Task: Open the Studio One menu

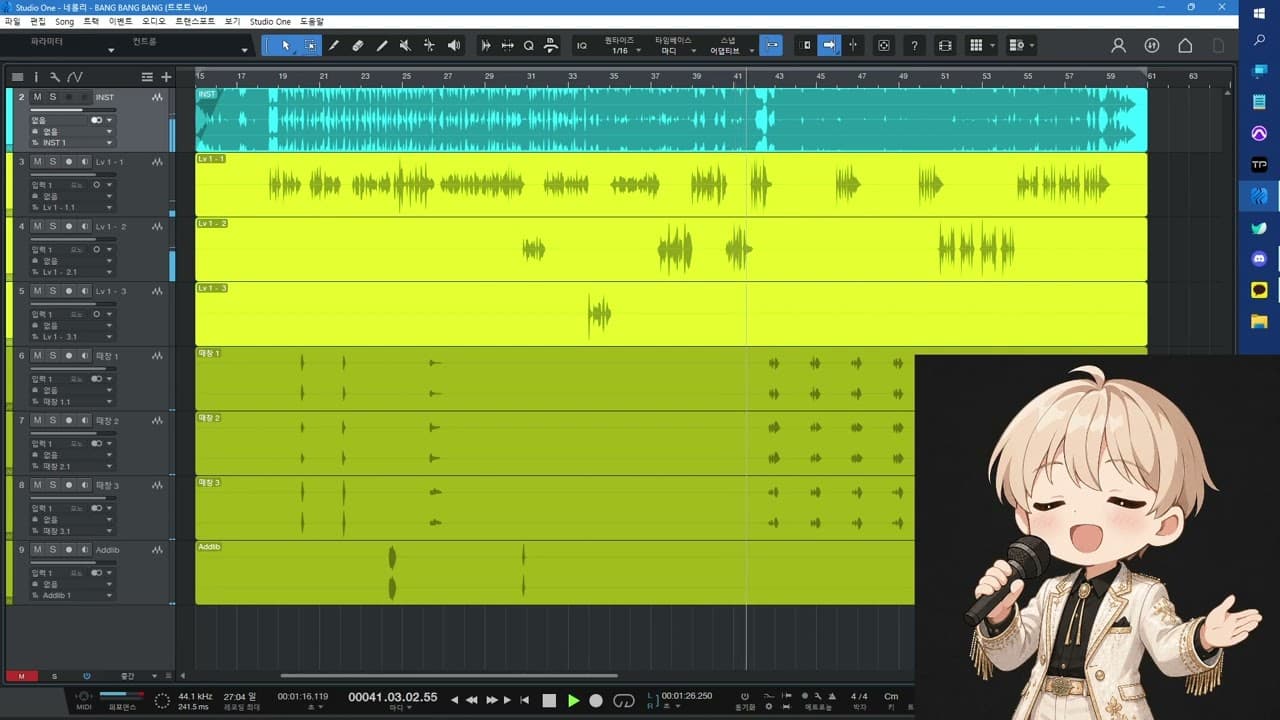Action: (x=270, y=21)
